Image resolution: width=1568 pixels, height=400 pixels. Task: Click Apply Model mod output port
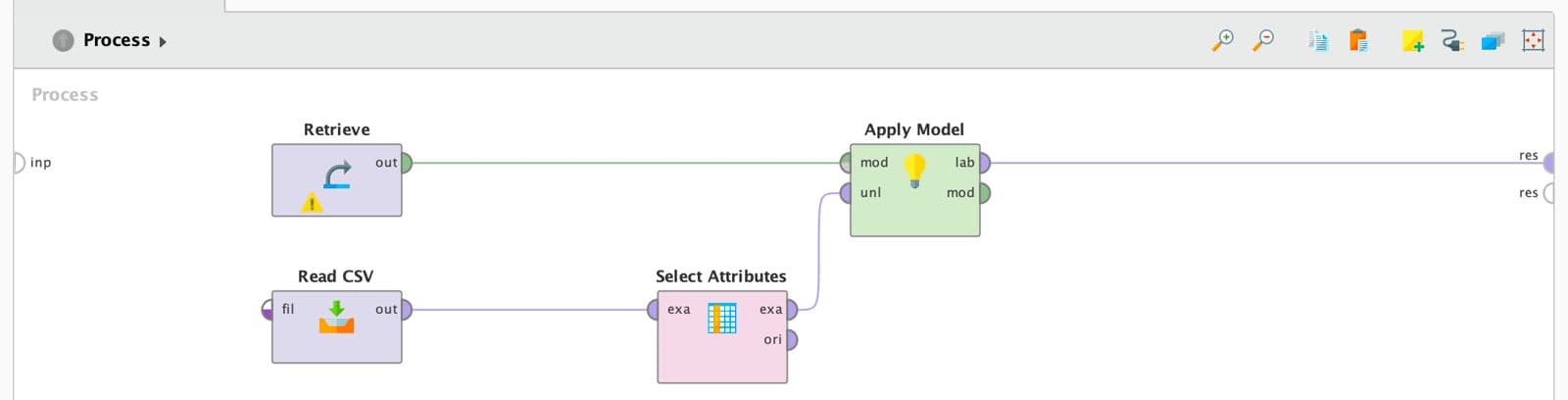click(984, 193)
